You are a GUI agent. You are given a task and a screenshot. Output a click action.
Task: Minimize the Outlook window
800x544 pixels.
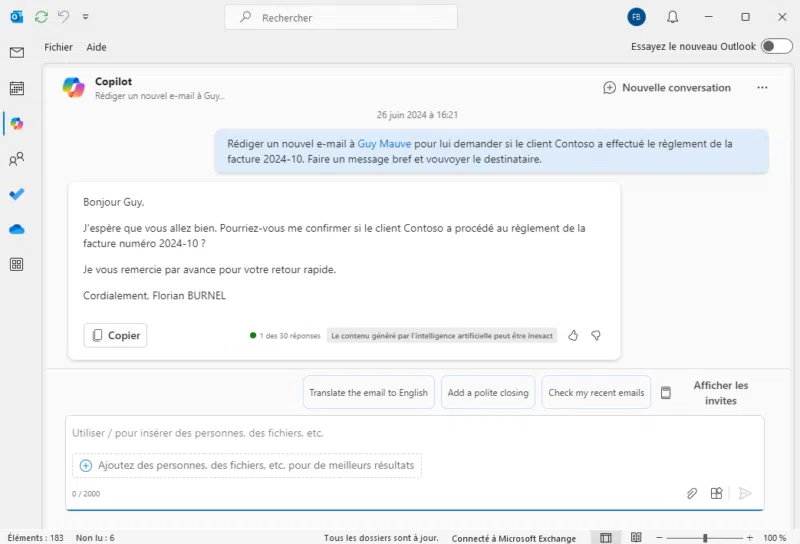pos(709,17)
